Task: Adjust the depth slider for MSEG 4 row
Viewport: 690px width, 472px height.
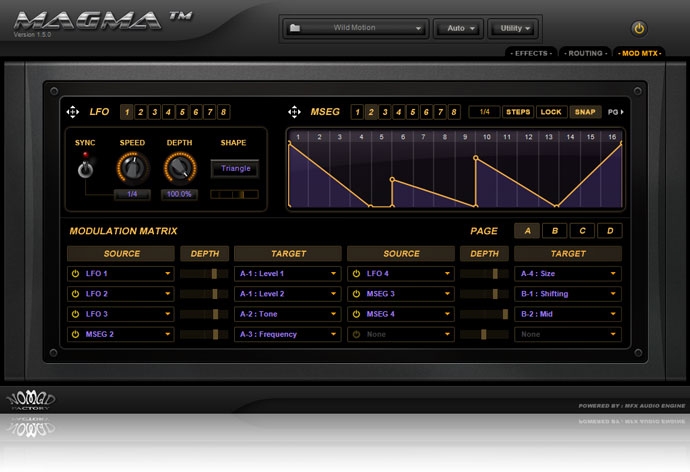Action: [484, 314]
